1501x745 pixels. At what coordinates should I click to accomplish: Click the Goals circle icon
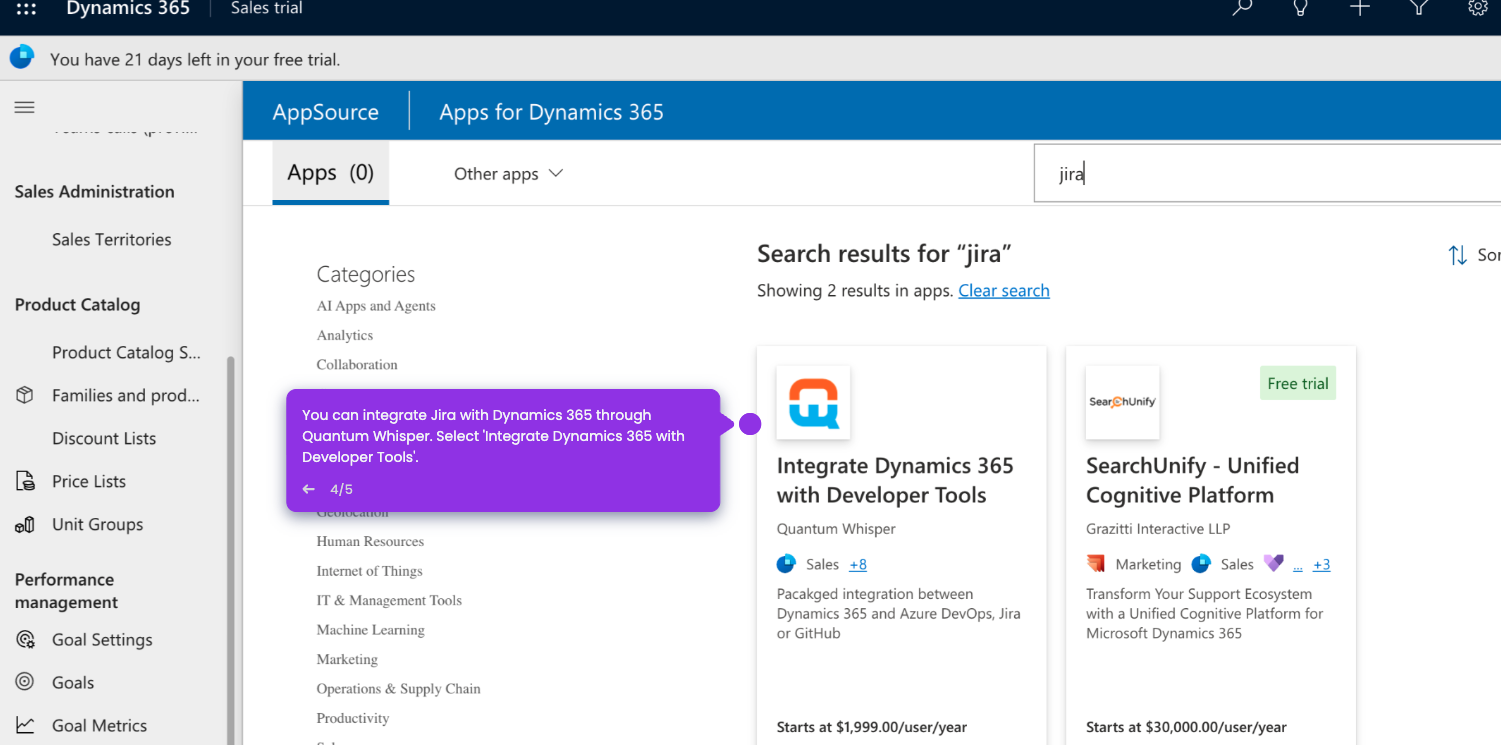click(25, 682)
